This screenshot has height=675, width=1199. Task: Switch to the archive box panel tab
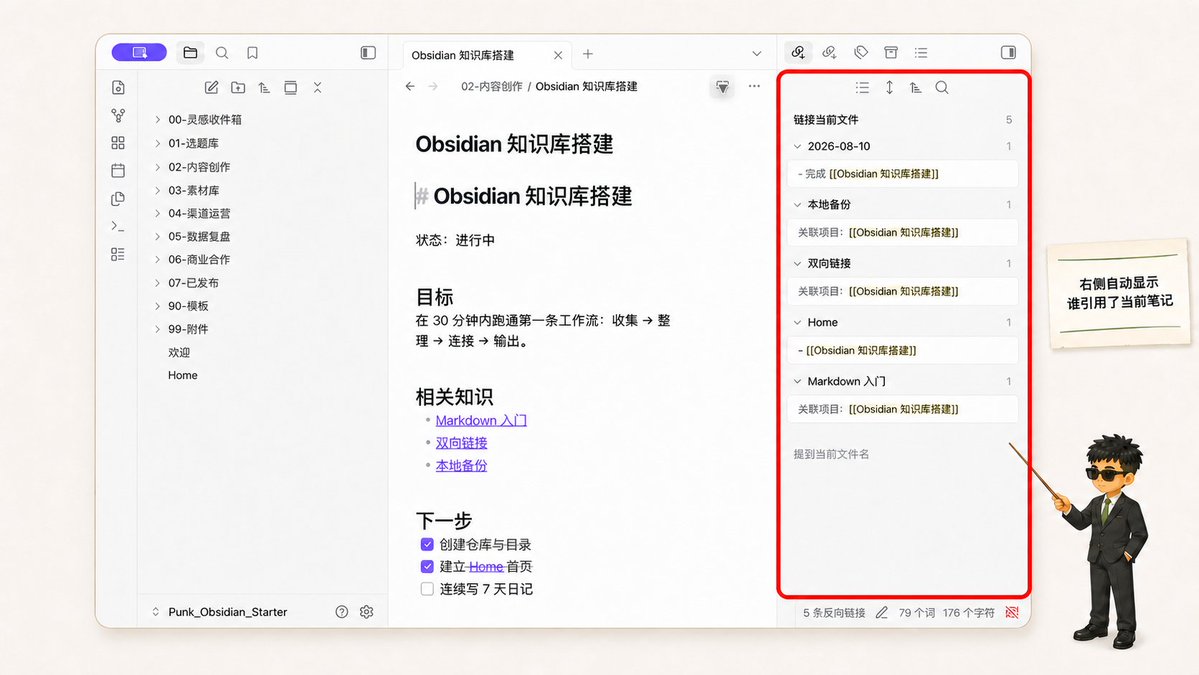[x=891, y=52]
